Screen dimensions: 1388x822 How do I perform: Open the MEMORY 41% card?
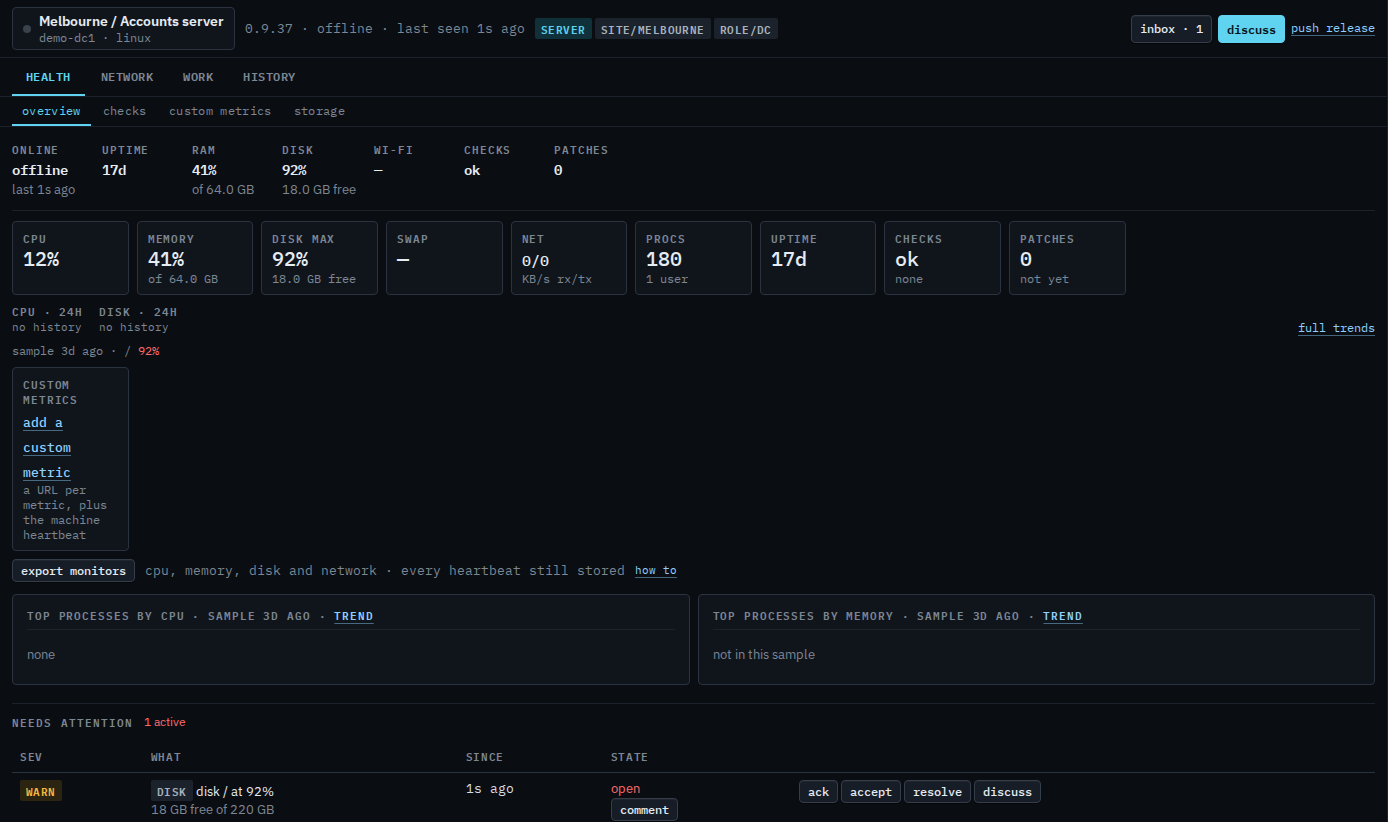pyautogui.click(x=195, y=258)
